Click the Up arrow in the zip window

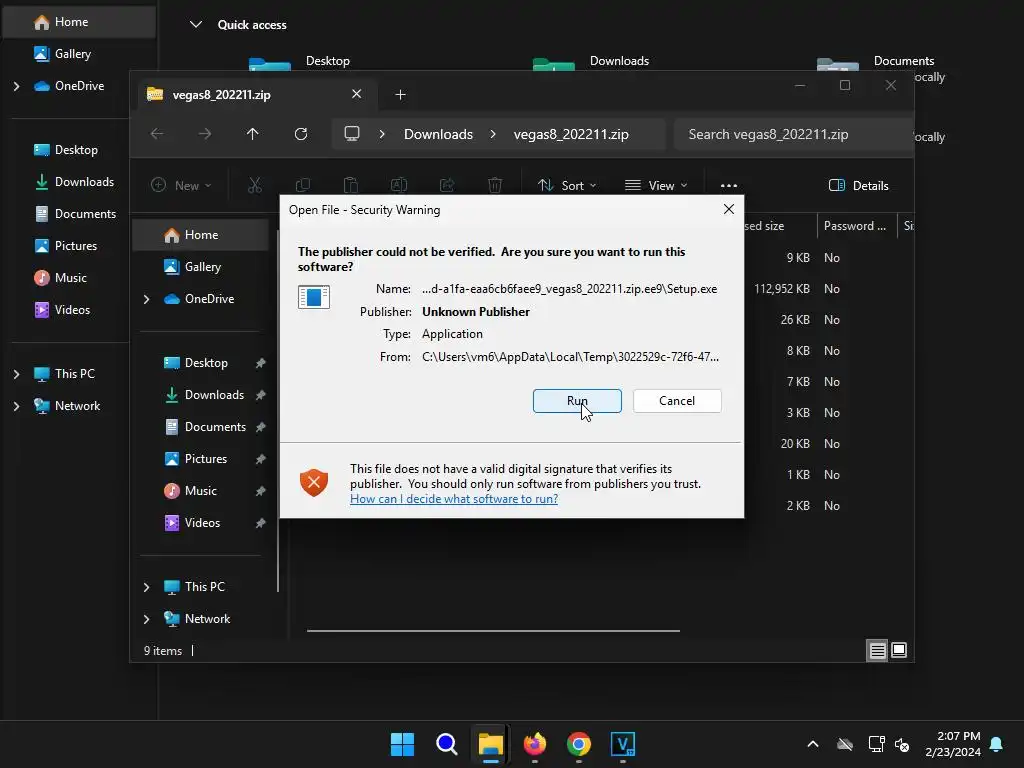point(253,134)
